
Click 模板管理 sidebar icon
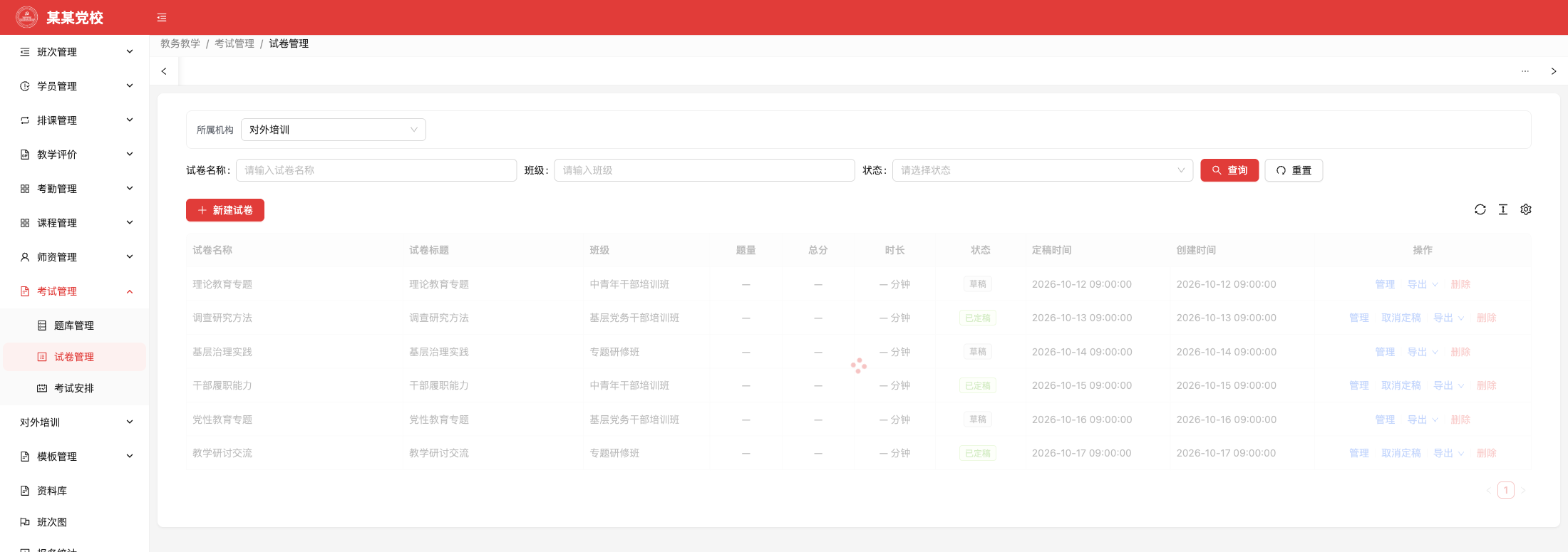click(25, 457)
